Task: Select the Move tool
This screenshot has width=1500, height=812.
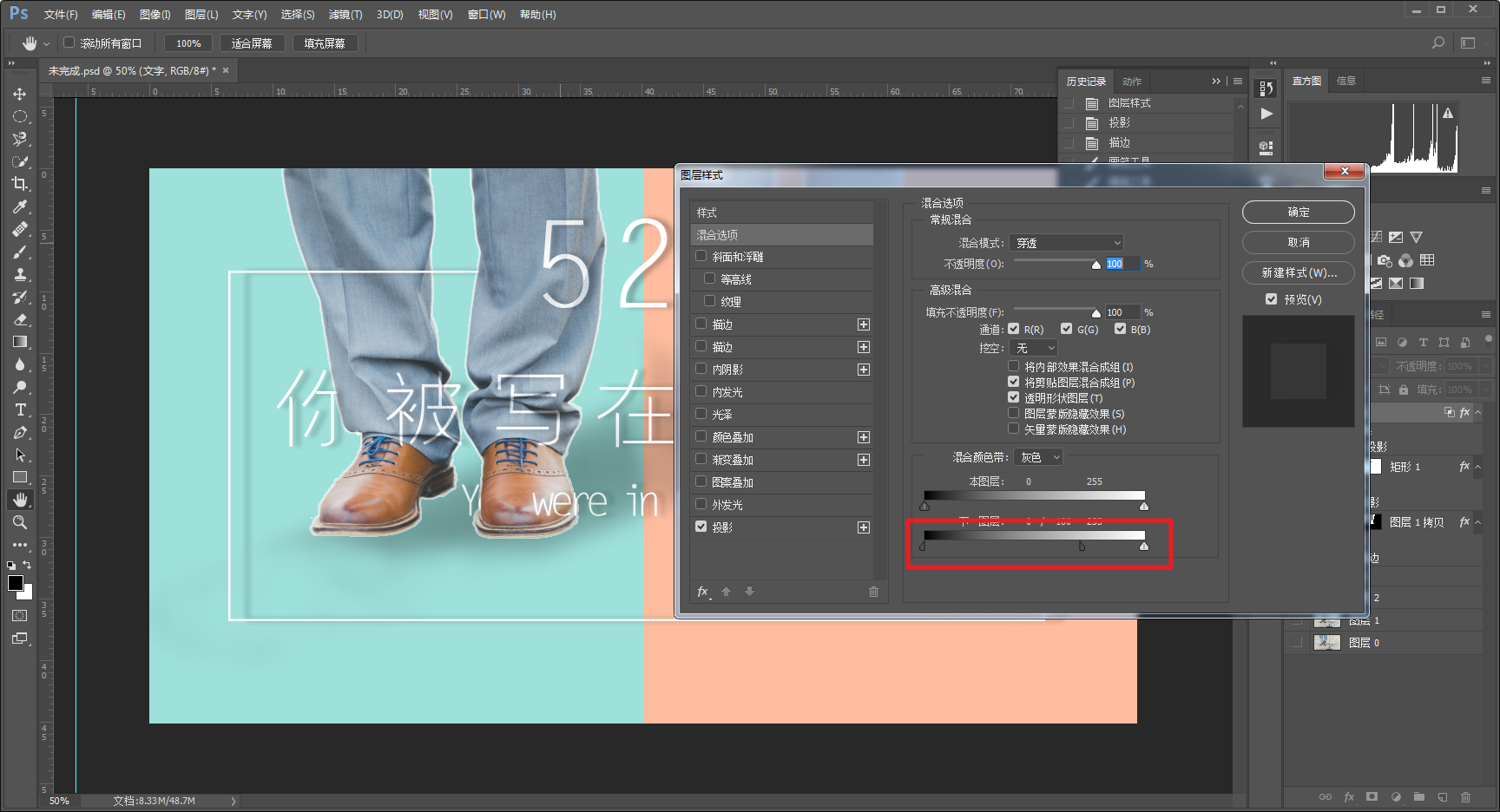Action: coord(19,94)
